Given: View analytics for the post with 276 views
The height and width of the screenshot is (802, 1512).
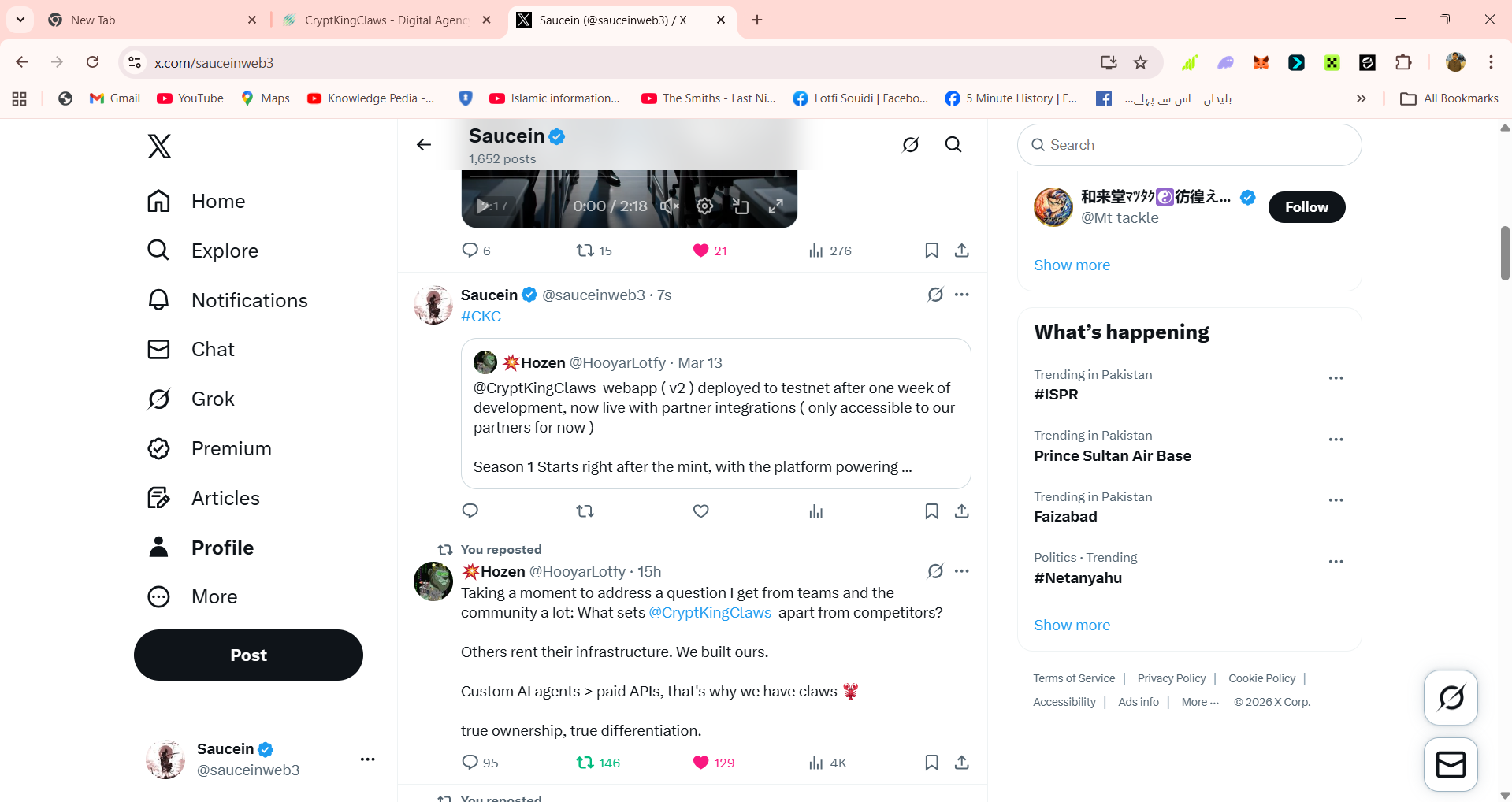Looking at the screenshot, I should (x=830, y=251).
